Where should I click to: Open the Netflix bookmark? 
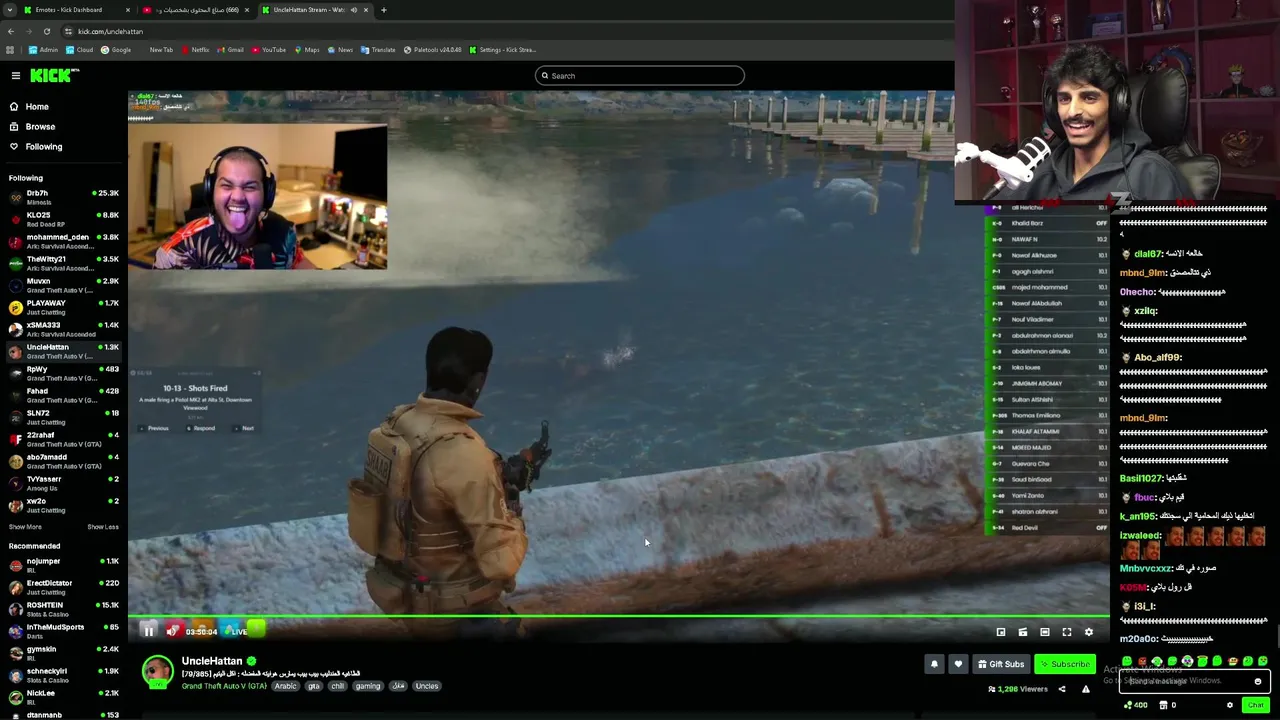point(196,50)
